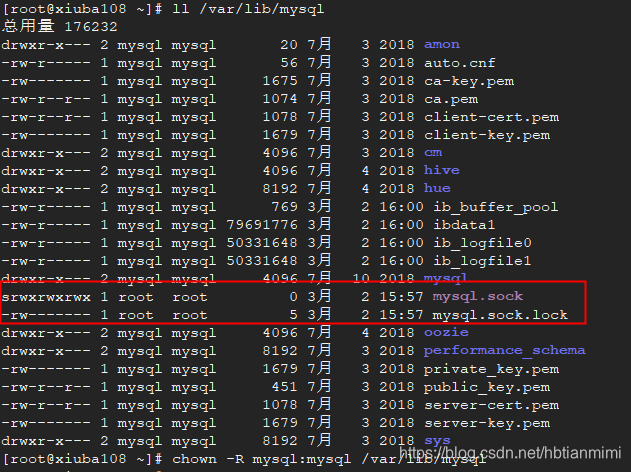
Task: Click the time 15:57 on mysql.sock row
Action: tap(401, 297)
